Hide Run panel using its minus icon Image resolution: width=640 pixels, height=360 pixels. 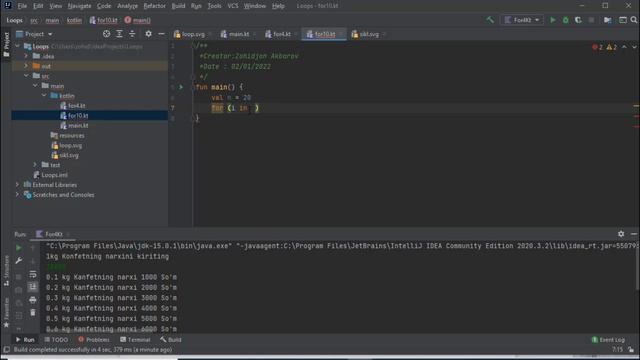point(633,234)
